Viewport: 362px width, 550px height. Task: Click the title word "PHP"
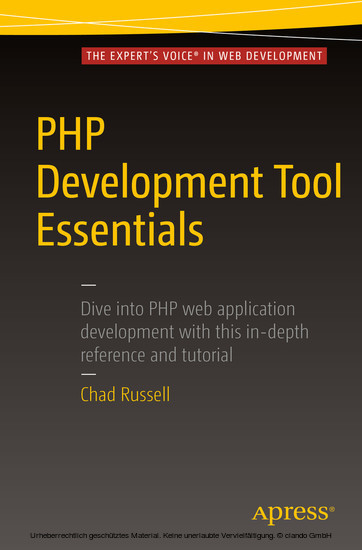71,134
